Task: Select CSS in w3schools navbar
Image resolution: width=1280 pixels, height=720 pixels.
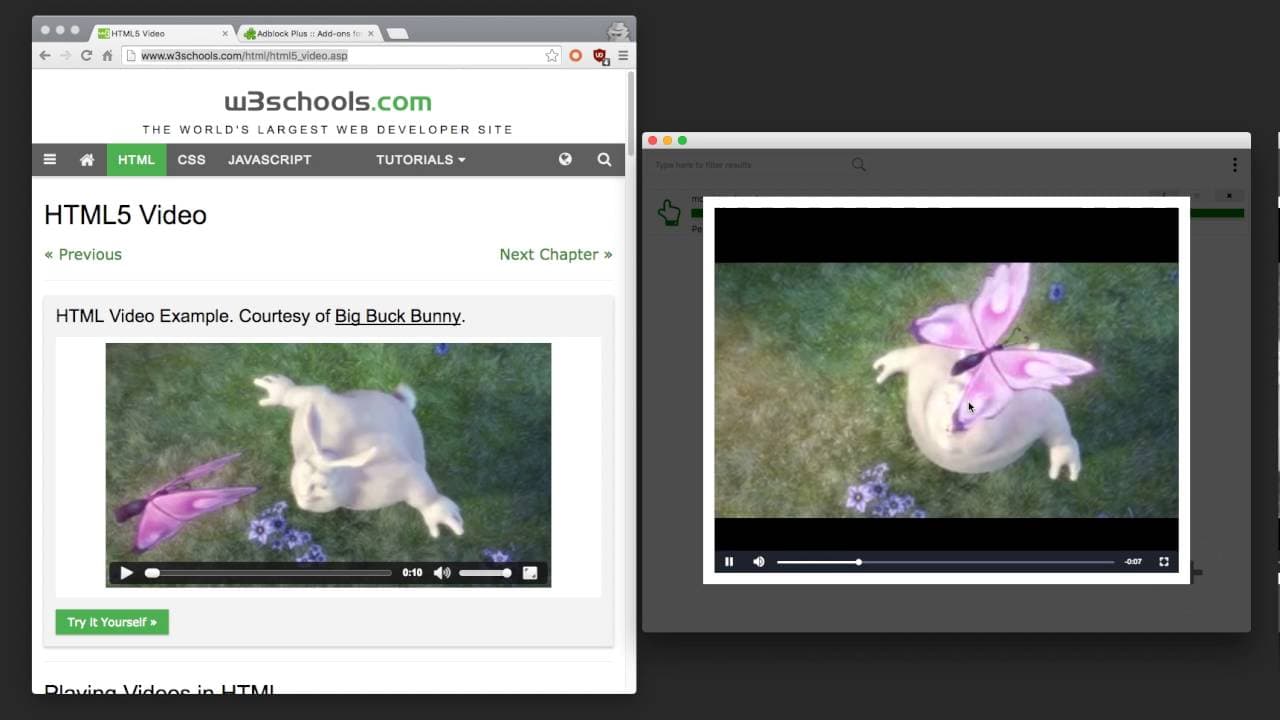Action: [x=191, y=160]
